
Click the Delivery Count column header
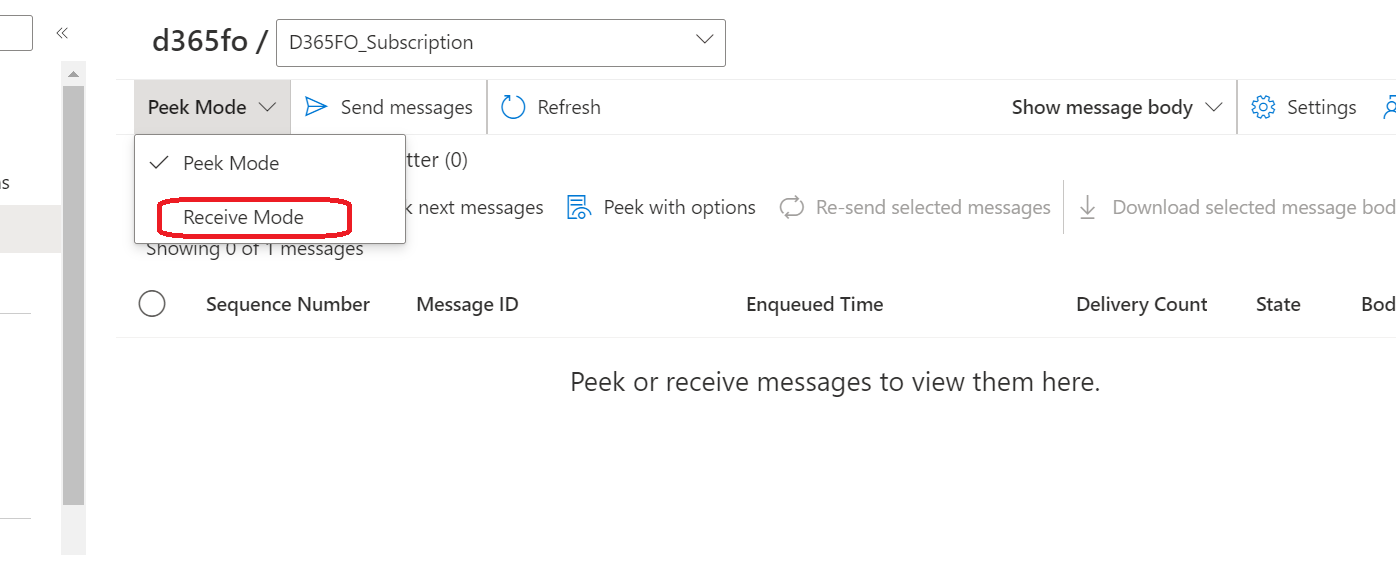[x=1142, y=304]
